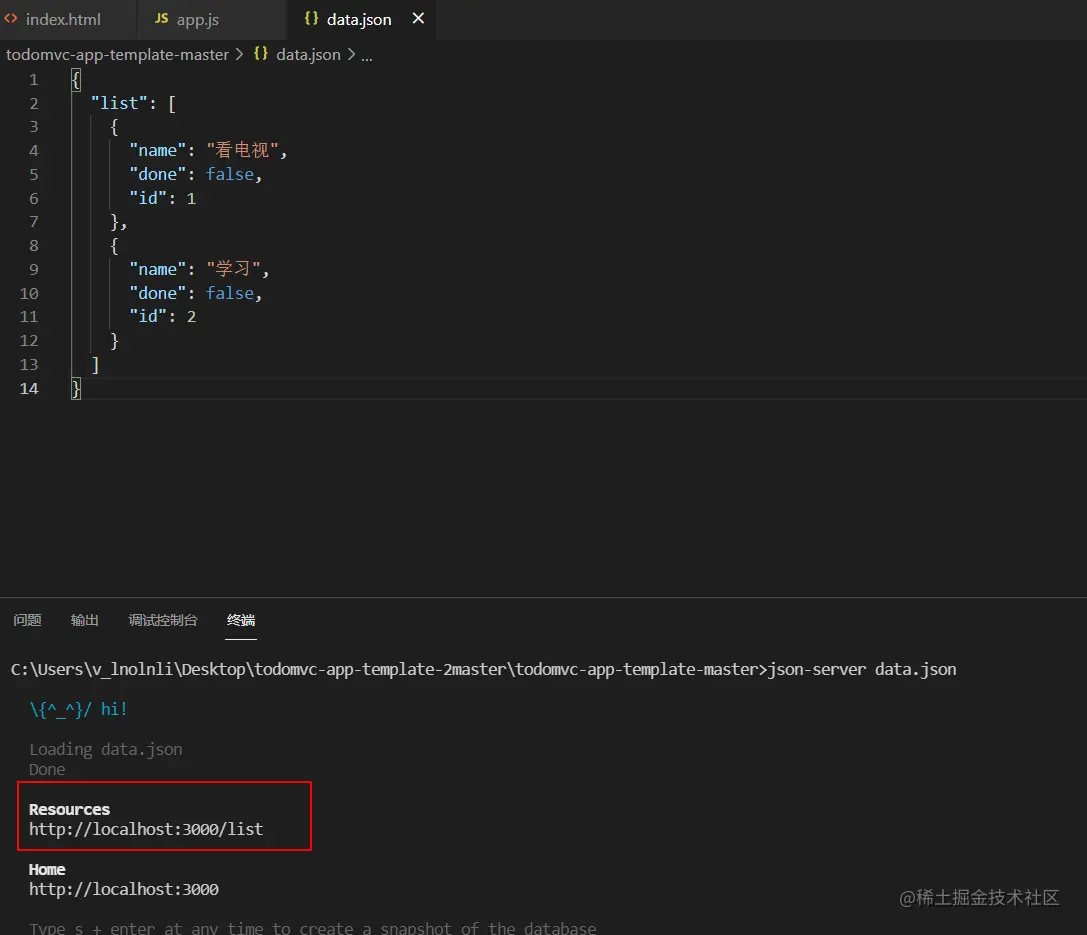The width and height of the screenshot is (1087, 935).
Task: Select the 终端 panel tab
Action: pyautogui.click(x=241, y=620)
